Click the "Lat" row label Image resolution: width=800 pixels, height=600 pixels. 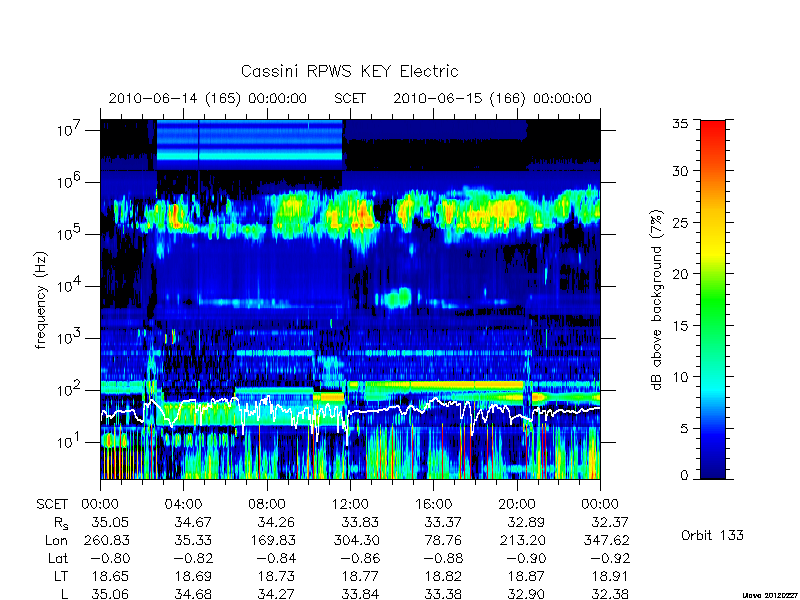(58, 558)
